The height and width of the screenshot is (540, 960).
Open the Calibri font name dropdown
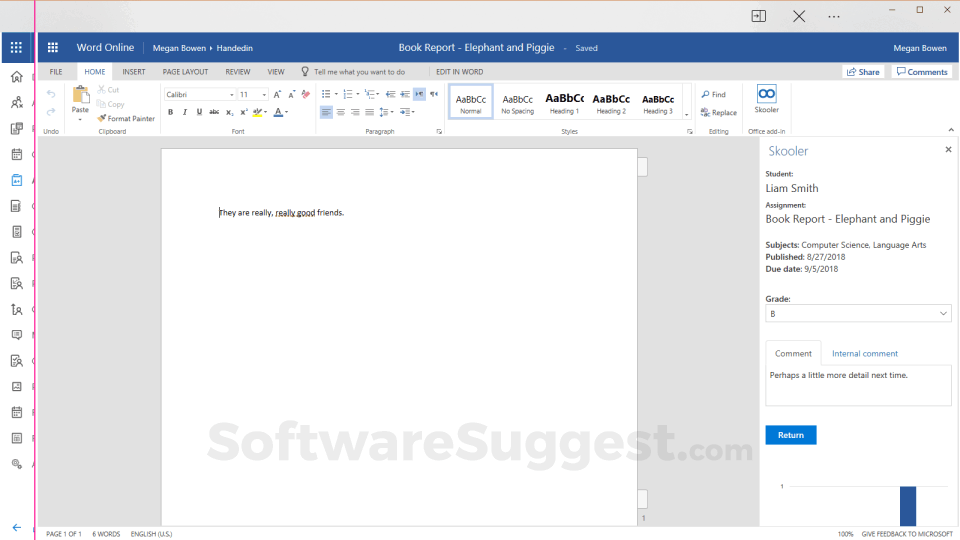(x=231, y=95)
